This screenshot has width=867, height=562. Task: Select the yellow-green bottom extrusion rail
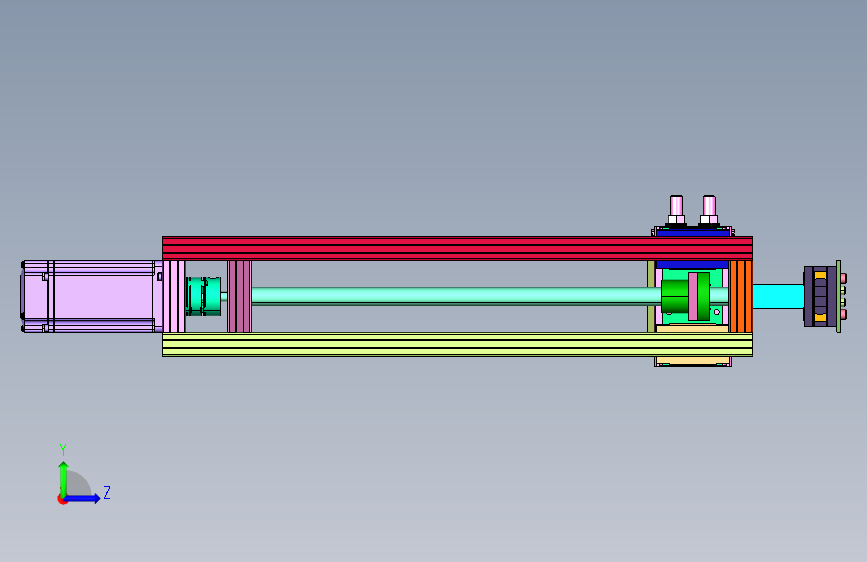click(x=457, y=345)
